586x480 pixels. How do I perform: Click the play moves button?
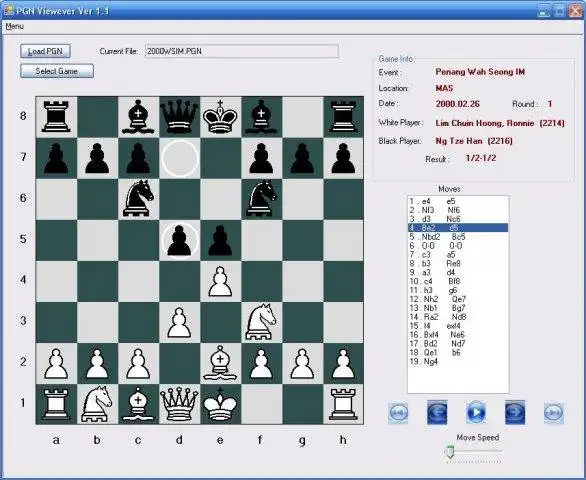click(476, 413)
